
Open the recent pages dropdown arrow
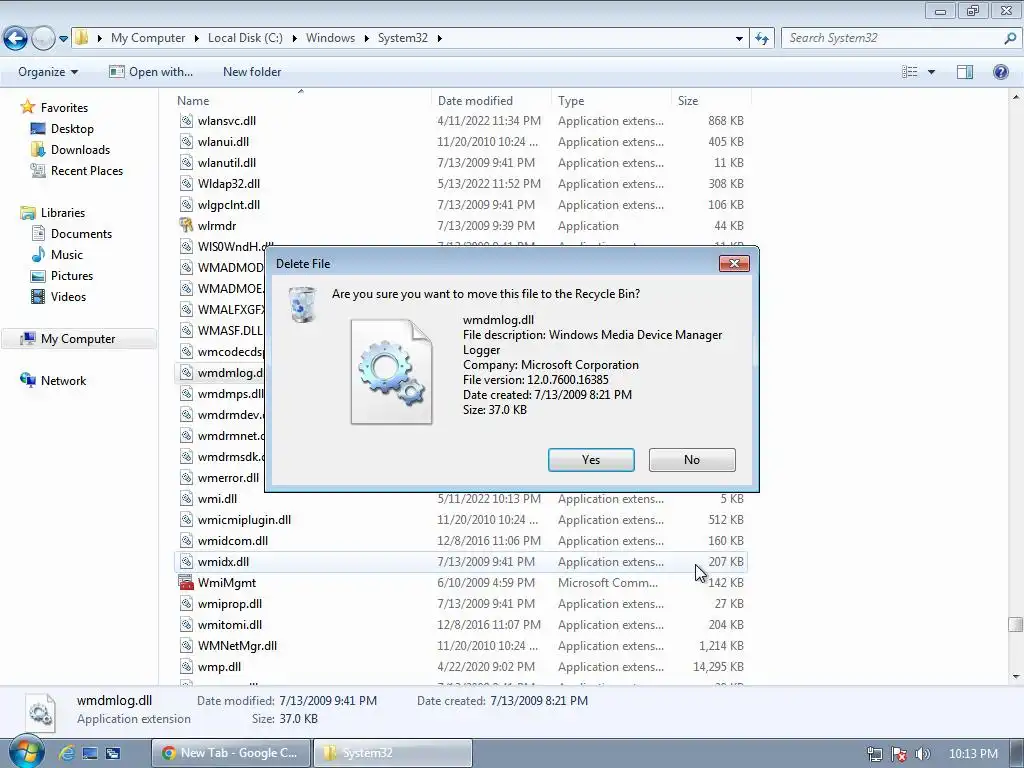[x=63, y=39]
